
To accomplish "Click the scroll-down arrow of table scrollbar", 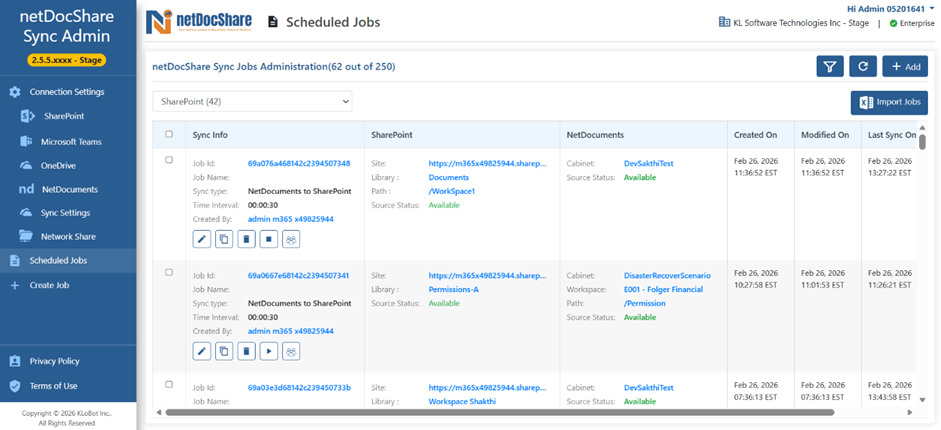I will pos(922,399).
